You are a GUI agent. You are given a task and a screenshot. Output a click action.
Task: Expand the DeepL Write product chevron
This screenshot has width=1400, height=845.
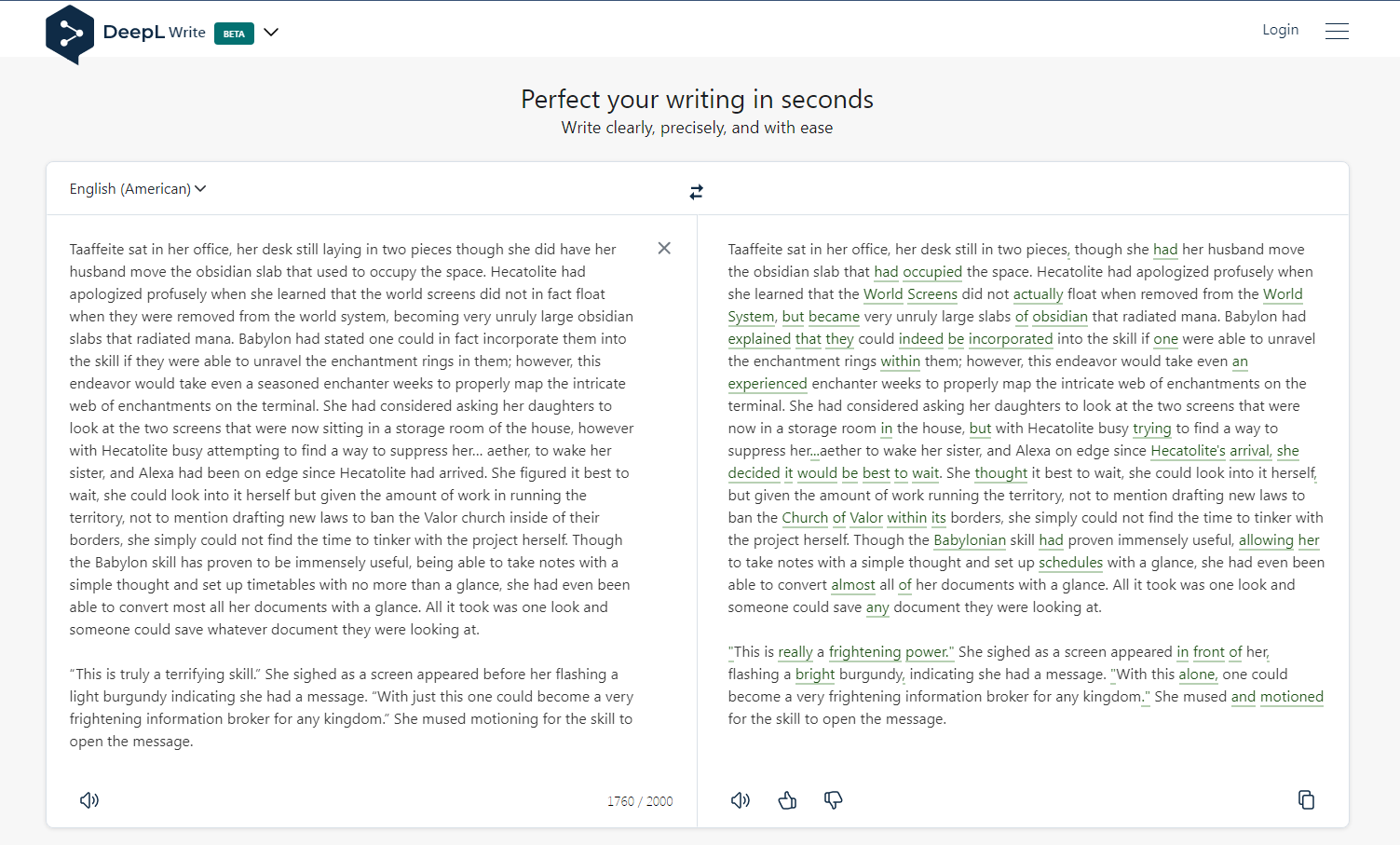(271, 33)
